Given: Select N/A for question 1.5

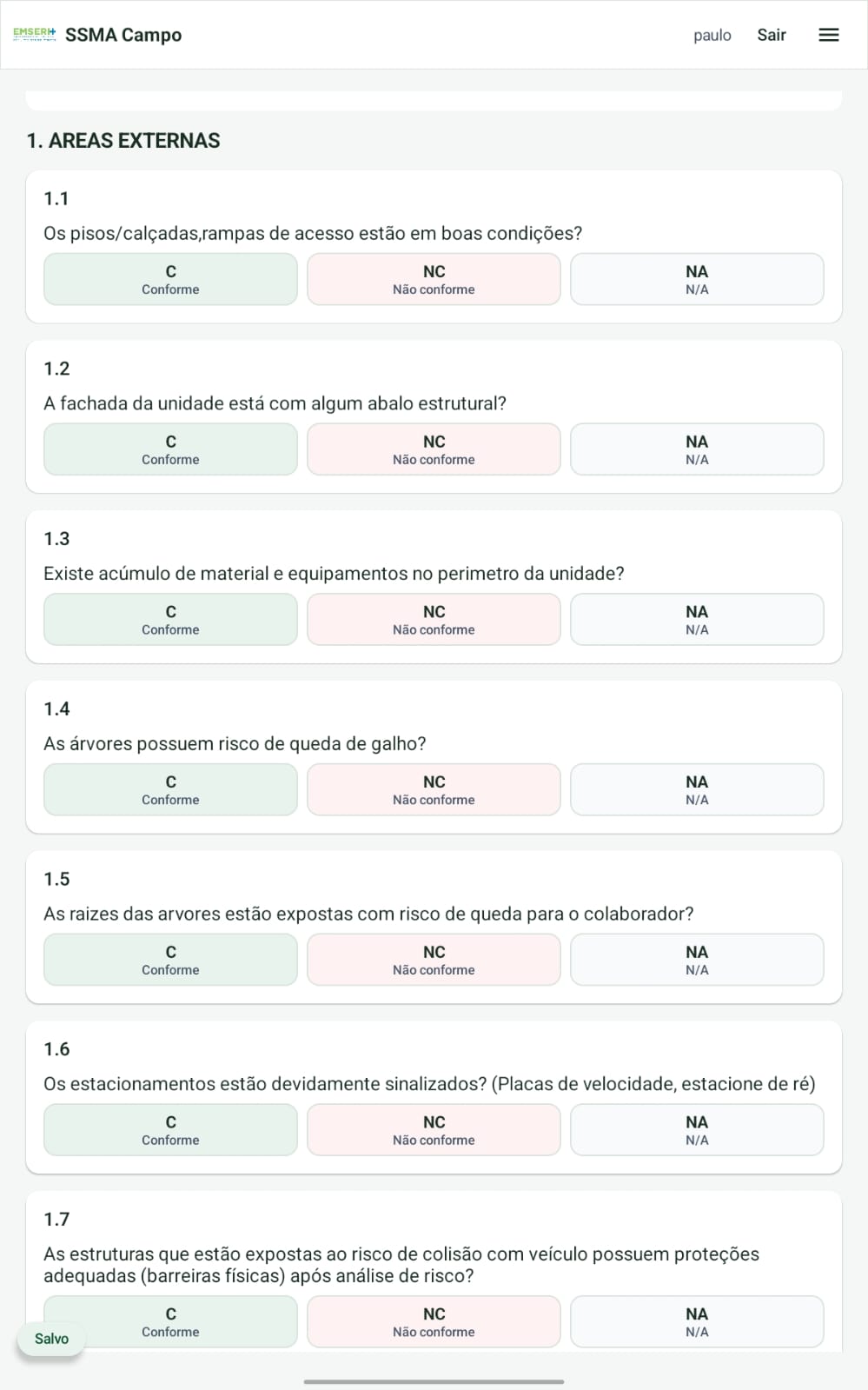Looking at the screenshot, I should (x=697, y=960).
